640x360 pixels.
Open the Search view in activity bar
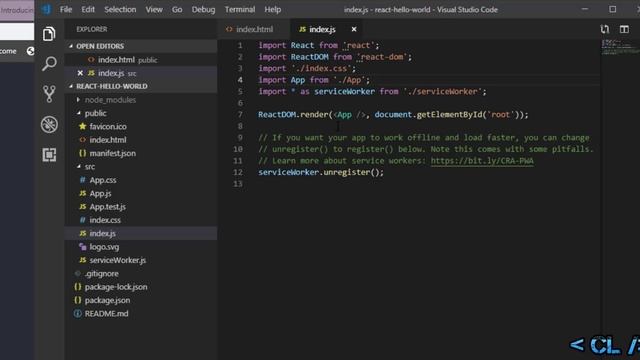pyautogui.click(x=49, y=64)
